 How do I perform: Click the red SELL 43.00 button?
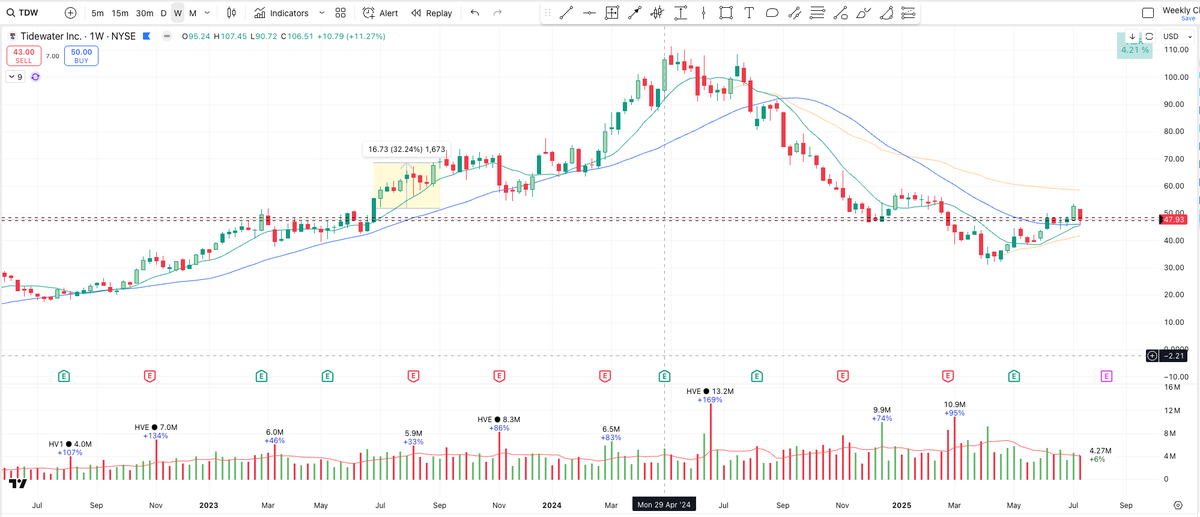pyautogui.click(x=23, y=56)
